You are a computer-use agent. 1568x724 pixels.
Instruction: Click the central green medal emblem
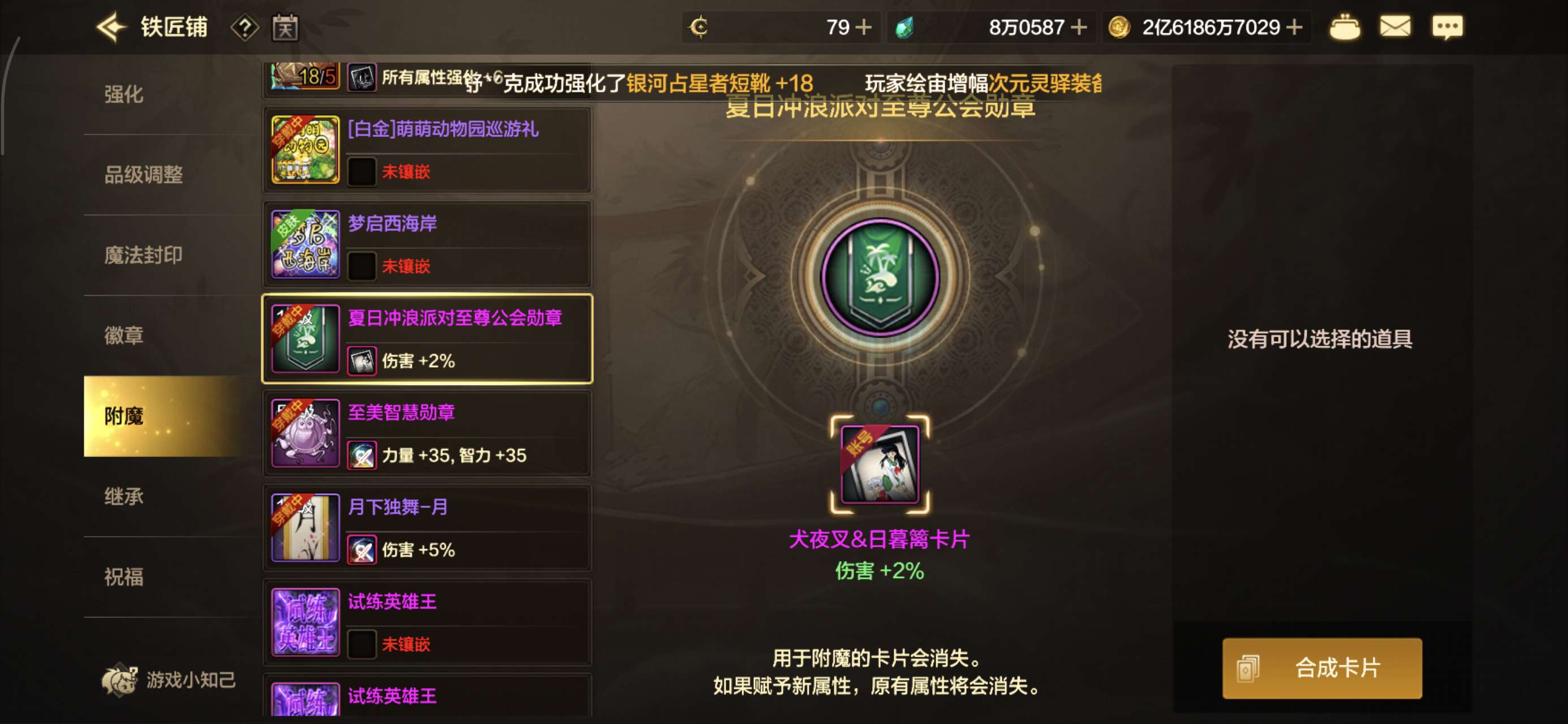pos(880,277)
